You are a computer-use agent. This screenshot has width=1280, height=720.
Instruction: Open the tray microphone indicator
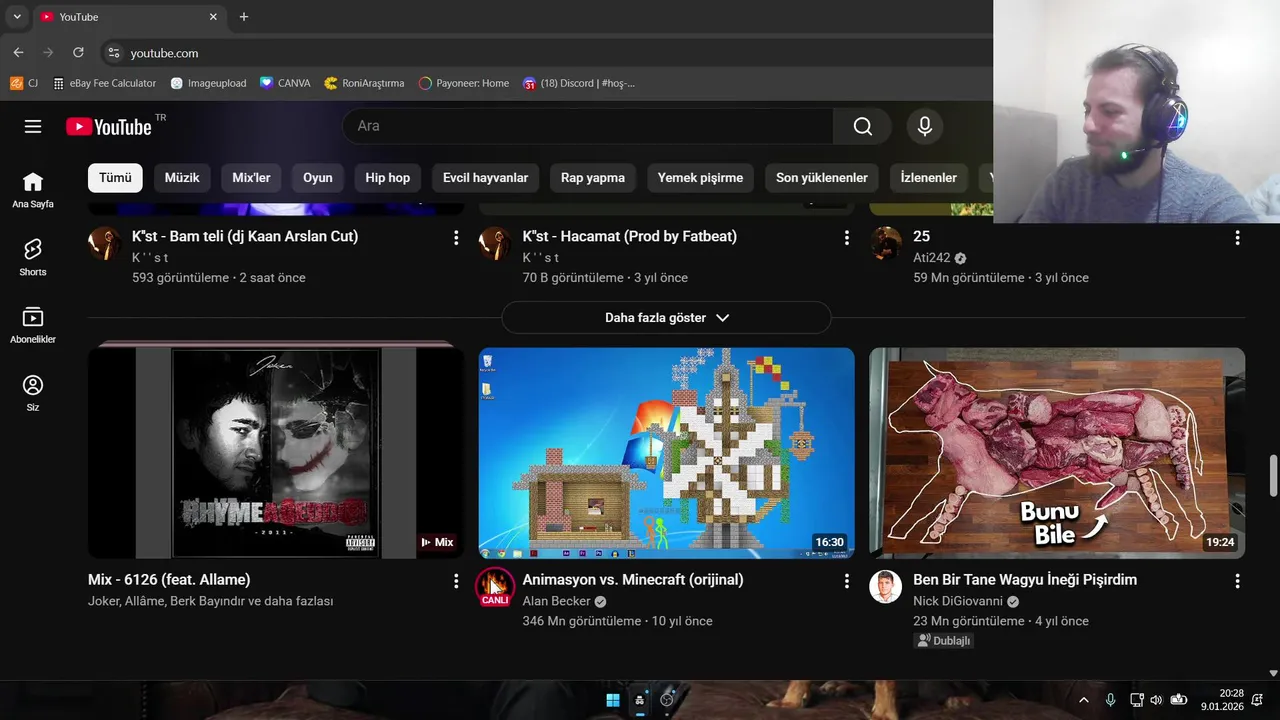1110,700
